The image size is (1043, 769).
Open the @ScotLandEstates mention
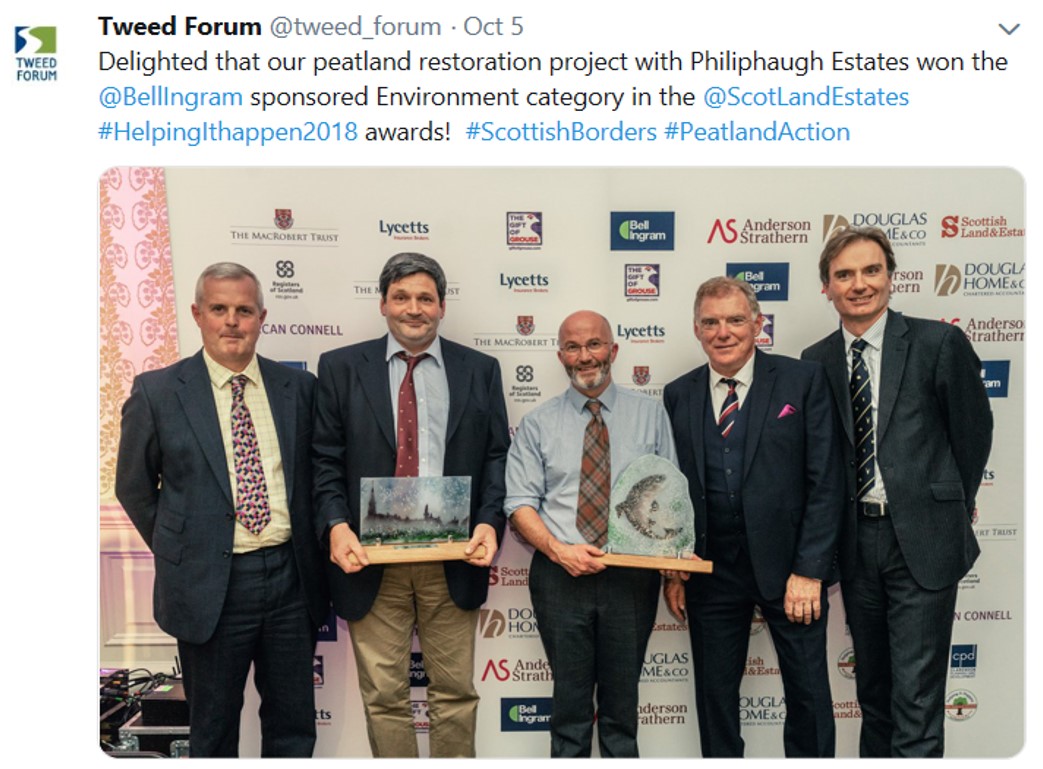click(806, 97)
